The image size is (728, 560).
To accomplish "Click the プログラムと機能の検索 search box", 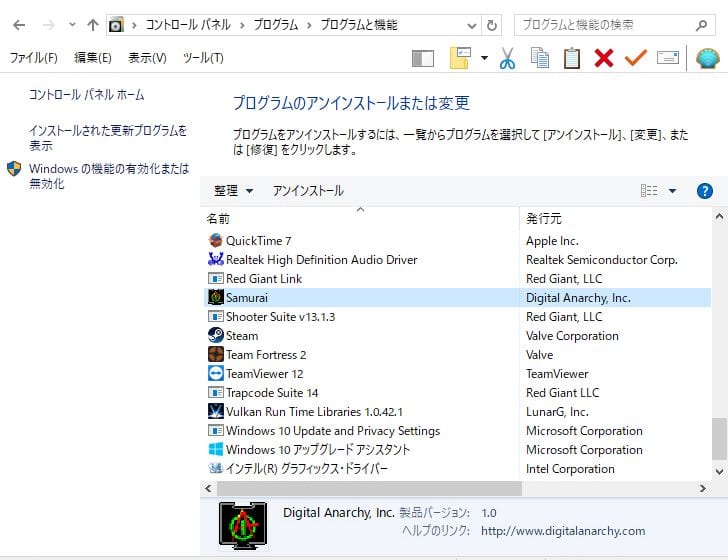I will pos(615,25).
